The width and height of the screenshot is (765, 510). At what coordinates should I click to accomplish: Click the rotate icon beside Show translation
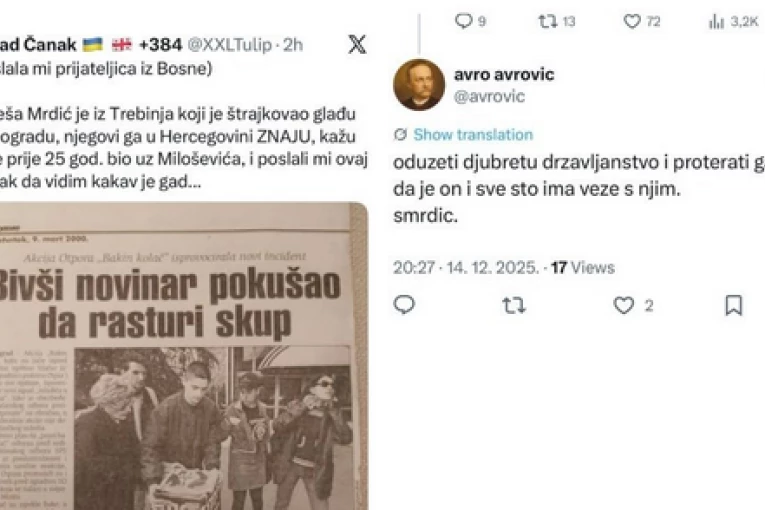click(401, 135)
